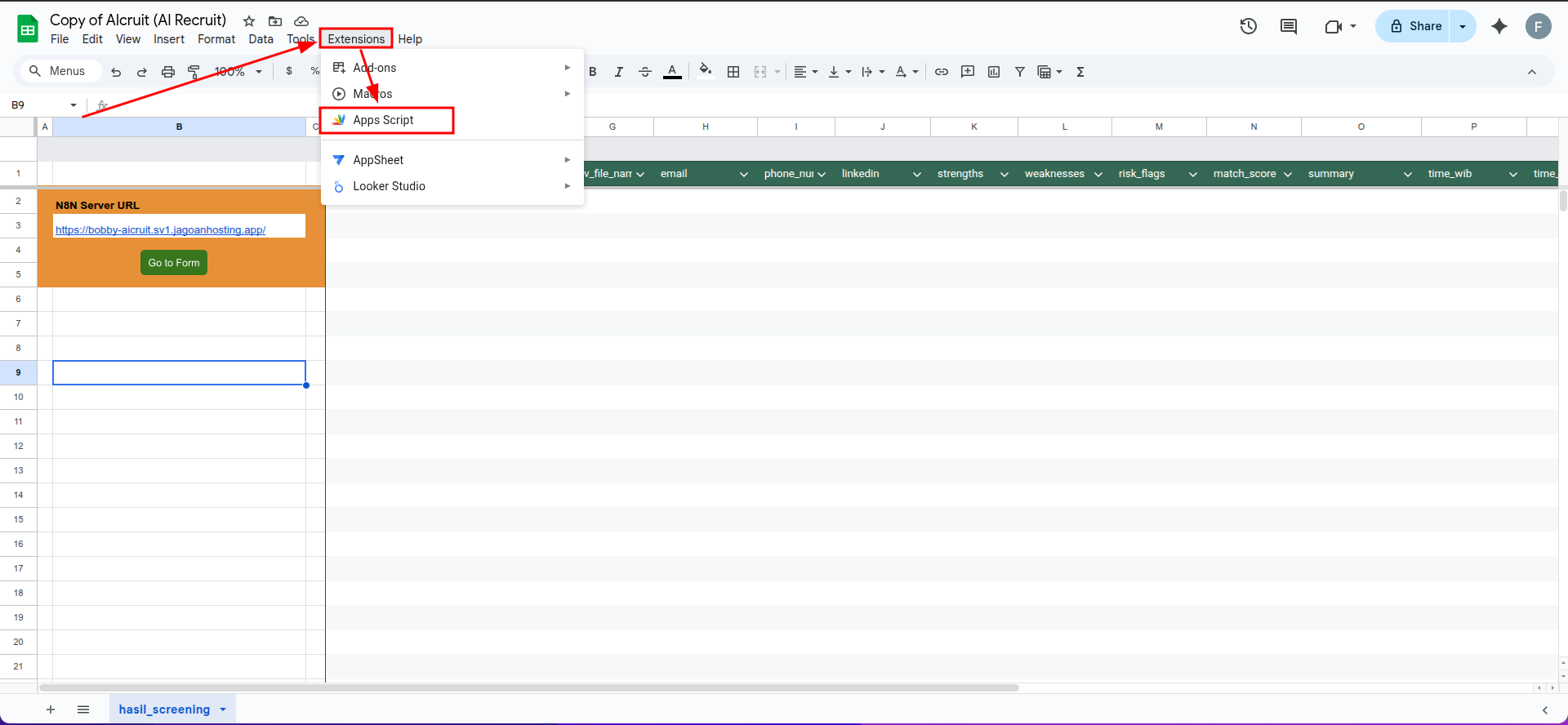The image size is (1568, 725).
Task: Toggle bold formatting
Action: point(593,72)
